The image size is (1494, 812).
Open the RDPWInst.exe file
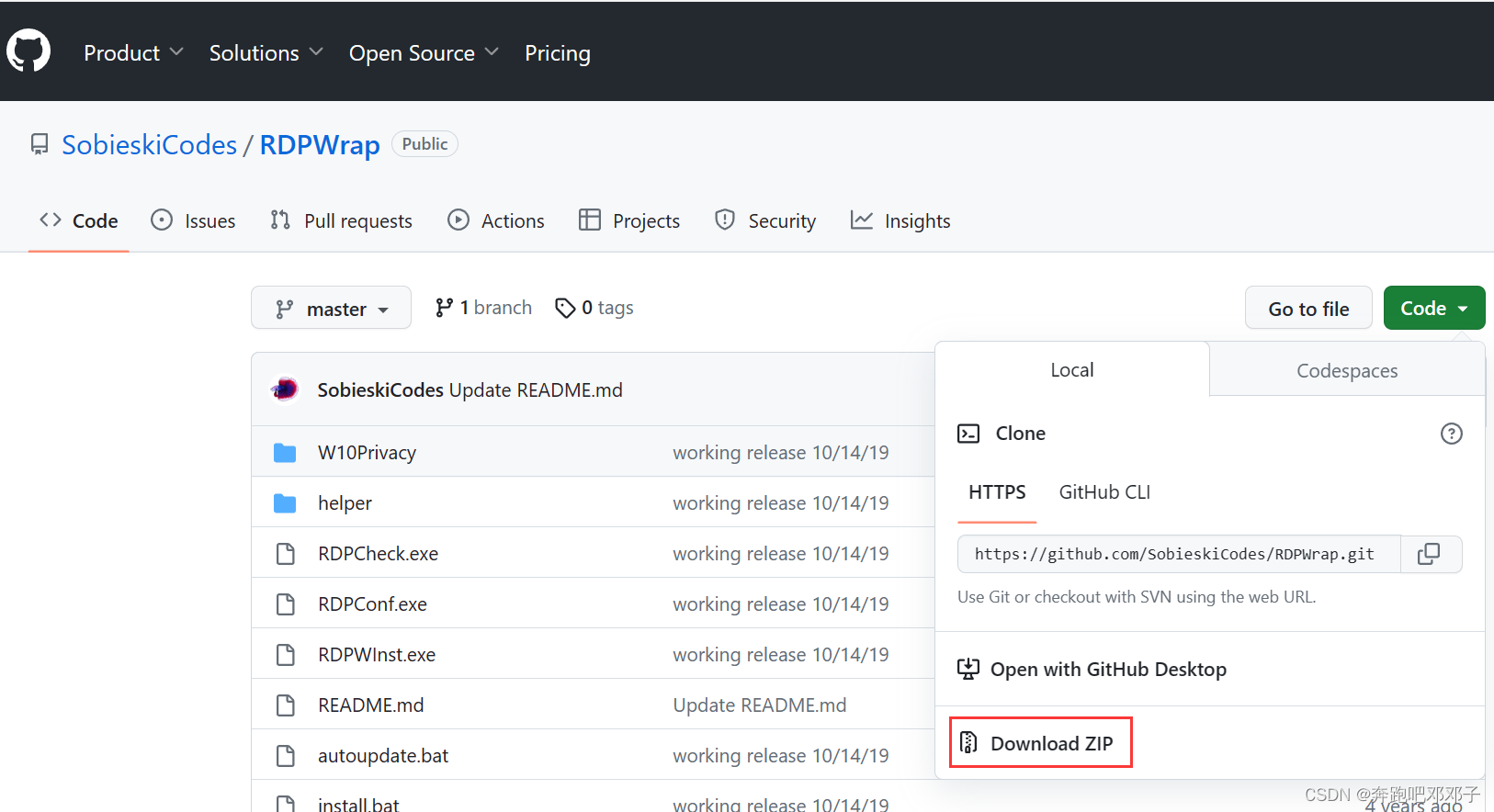(377, 655)
